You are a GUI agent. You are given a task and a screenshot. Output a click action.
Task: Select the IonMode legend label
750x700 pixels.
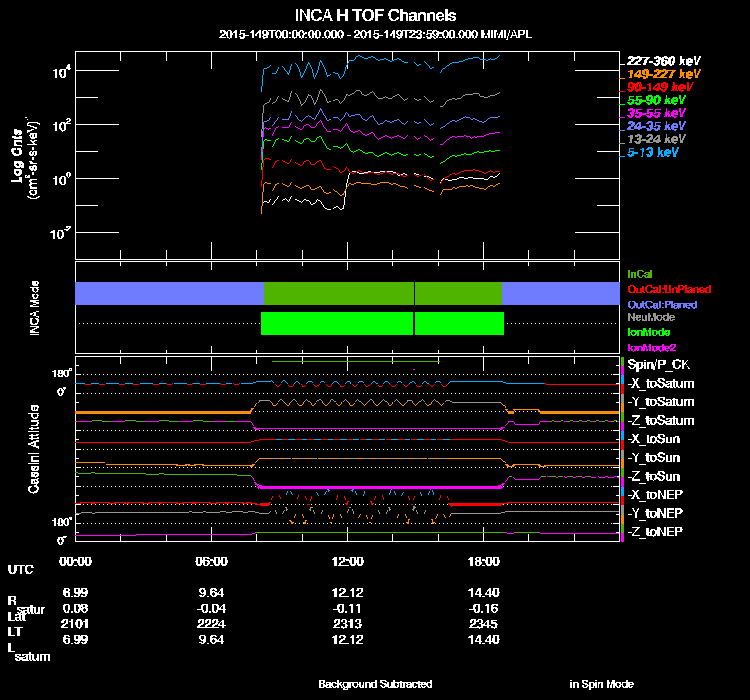pos(649,332)
